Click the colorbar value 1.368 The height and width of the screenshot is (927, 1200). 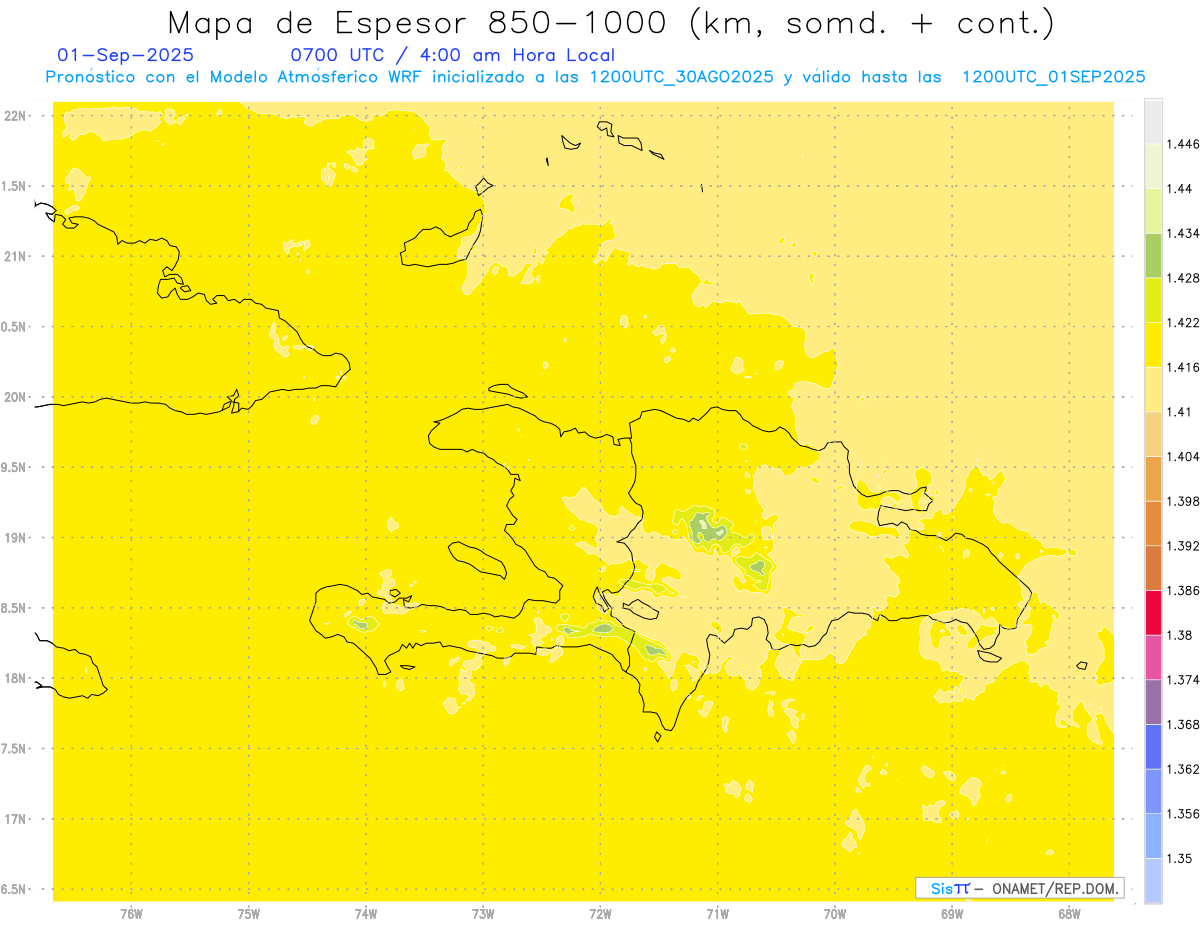click(1185, 724)
